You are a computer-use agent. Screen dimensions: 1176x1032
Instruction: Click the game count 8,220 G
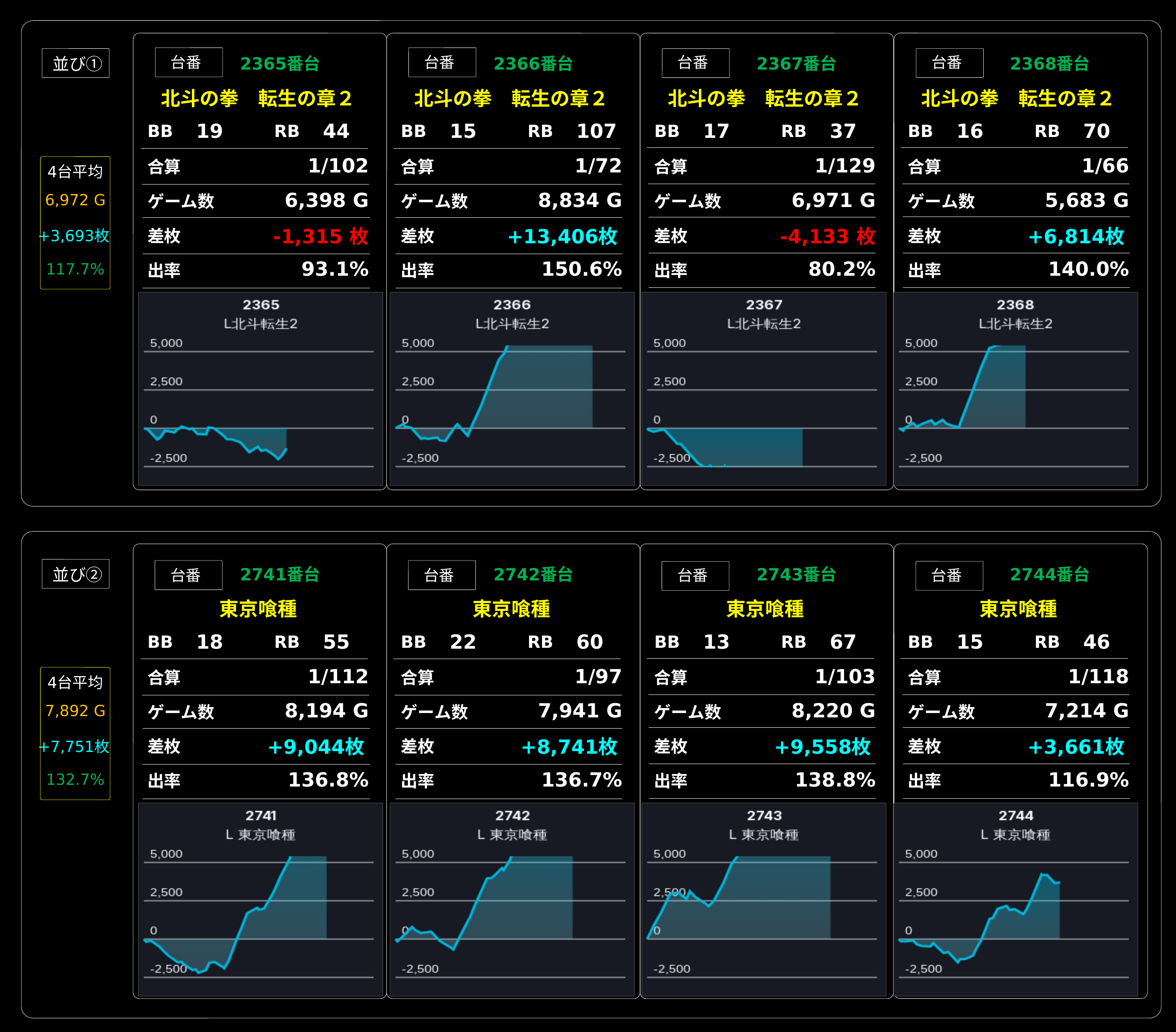[834, 711]
